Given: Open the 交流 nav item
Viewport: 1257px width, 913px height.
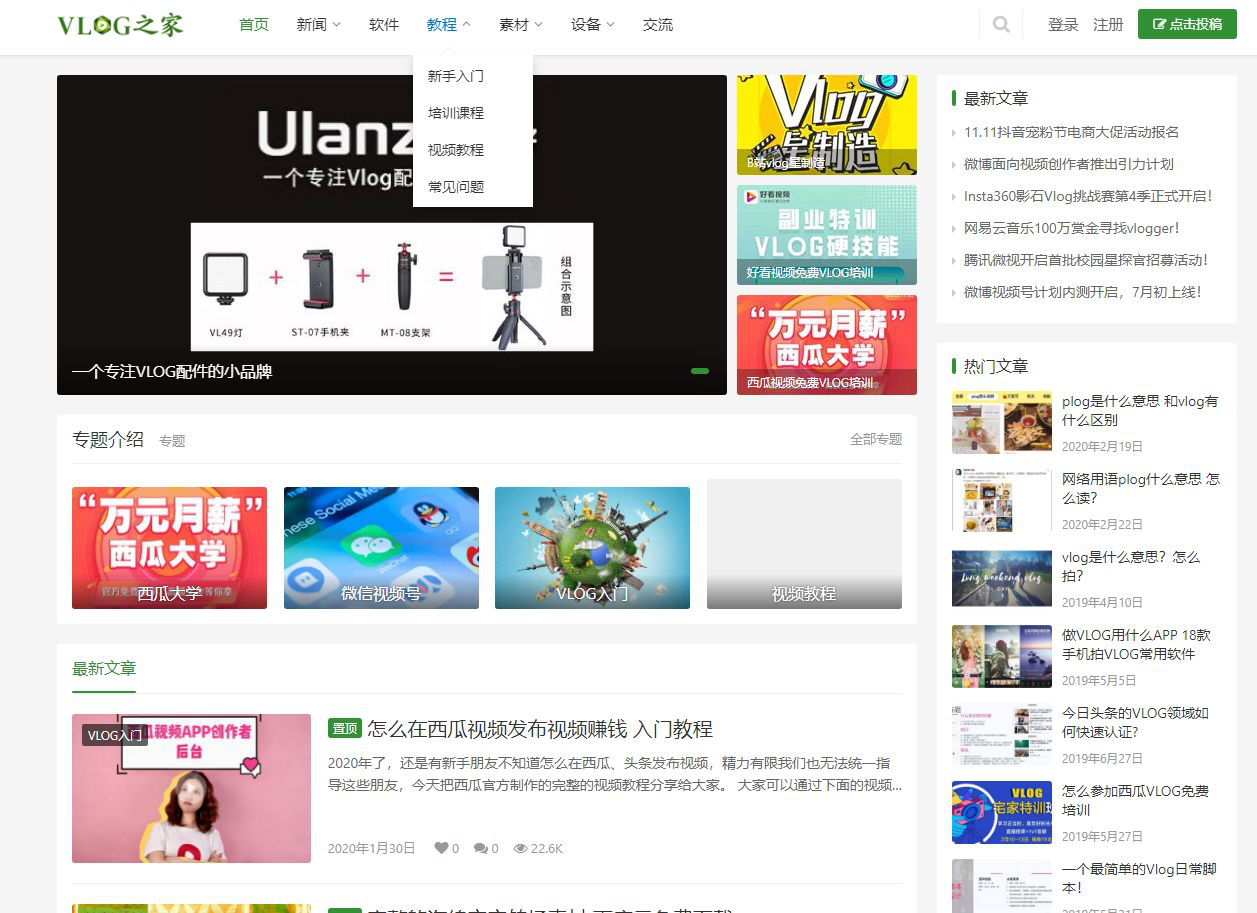Looking at the screenshot, I should (658, 25).
